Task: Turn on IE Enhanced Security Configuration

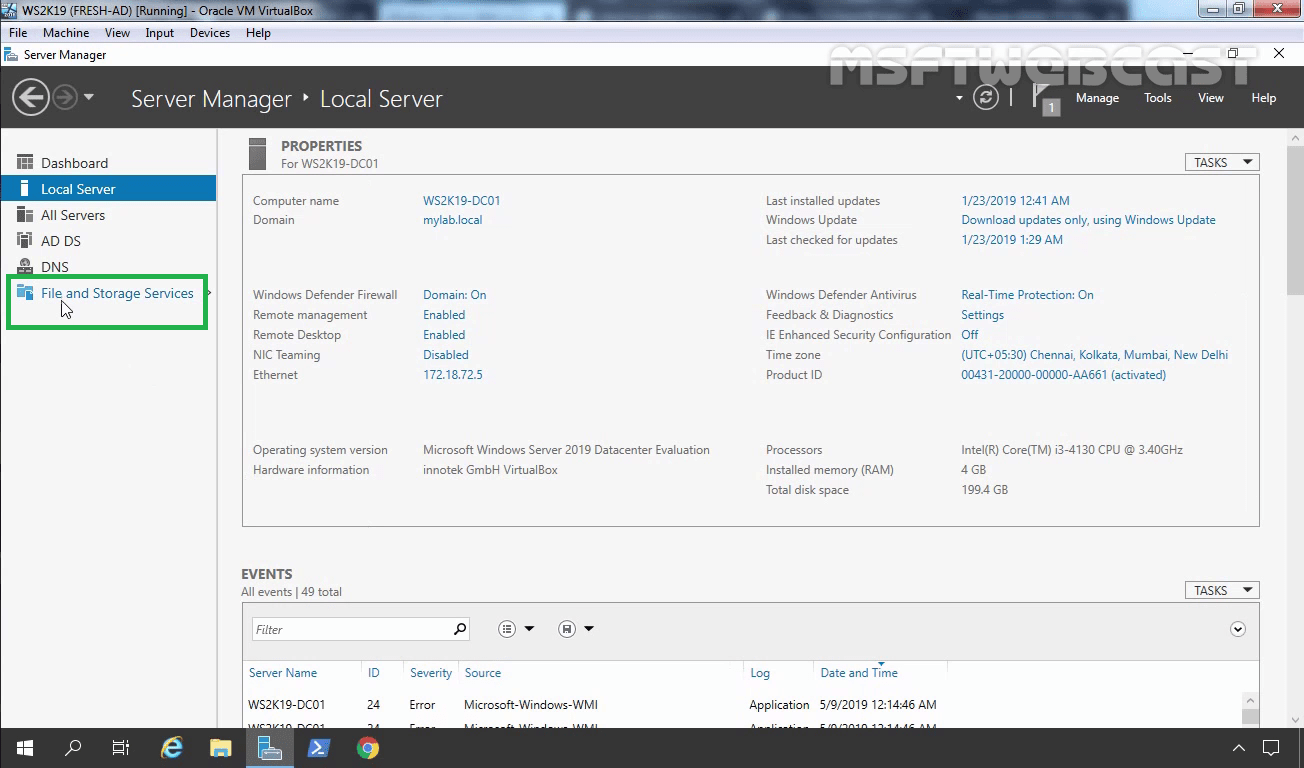Action: [969, 334]
